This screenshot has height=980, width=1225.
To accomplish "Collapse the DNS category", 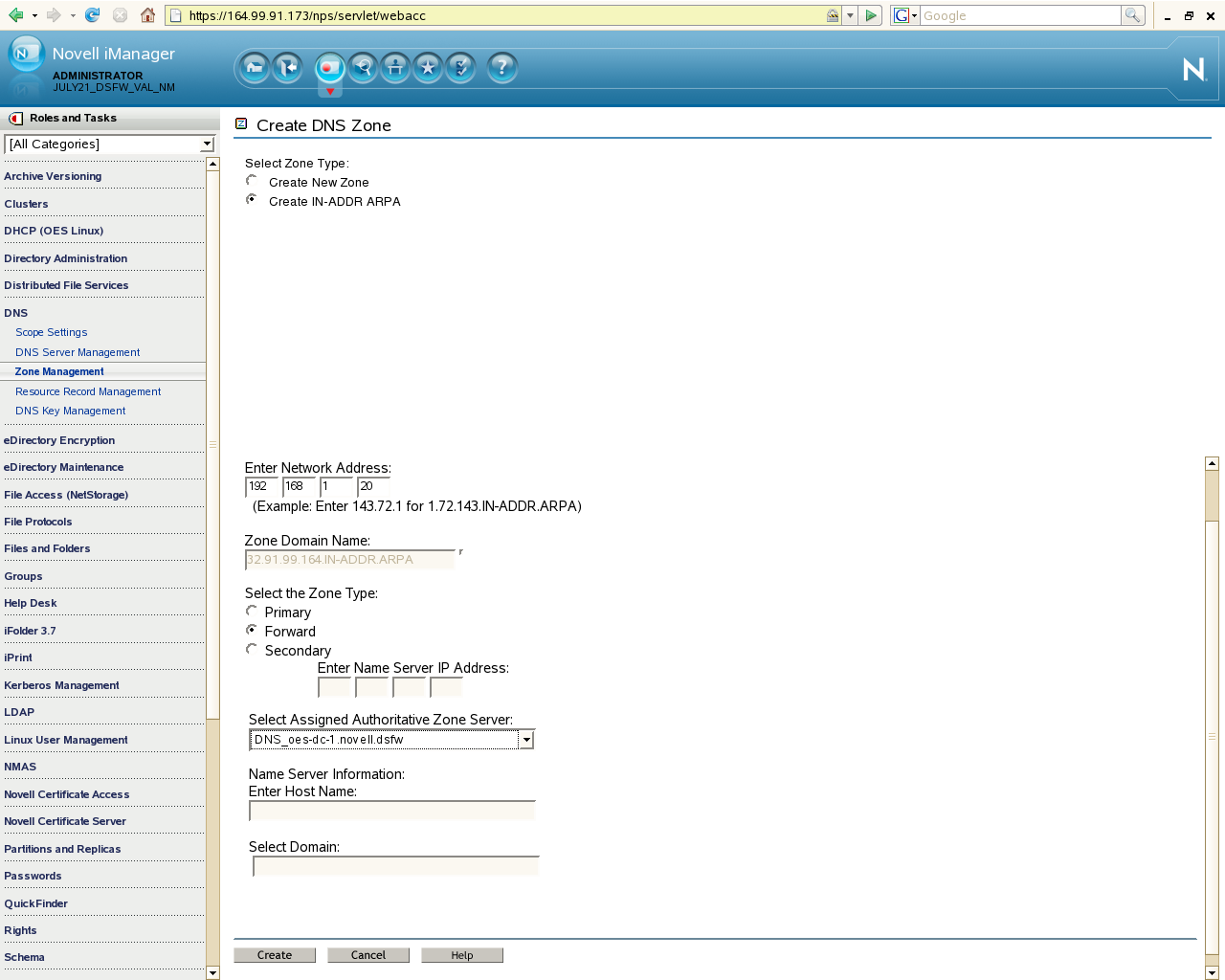I will tap(16, 313).
